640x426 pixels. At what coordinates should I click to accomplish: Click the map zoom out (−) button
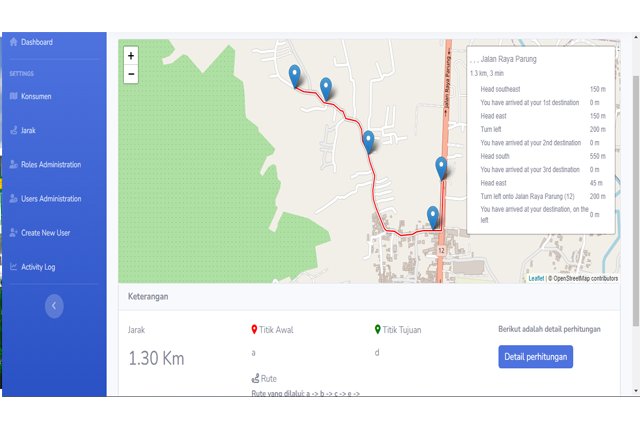pyautogui.click(x=131, y=74)
